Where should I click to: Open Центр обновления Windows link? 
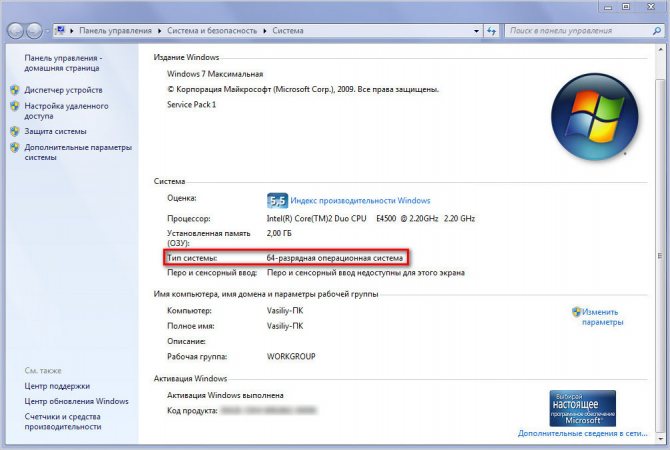[76, 401]
